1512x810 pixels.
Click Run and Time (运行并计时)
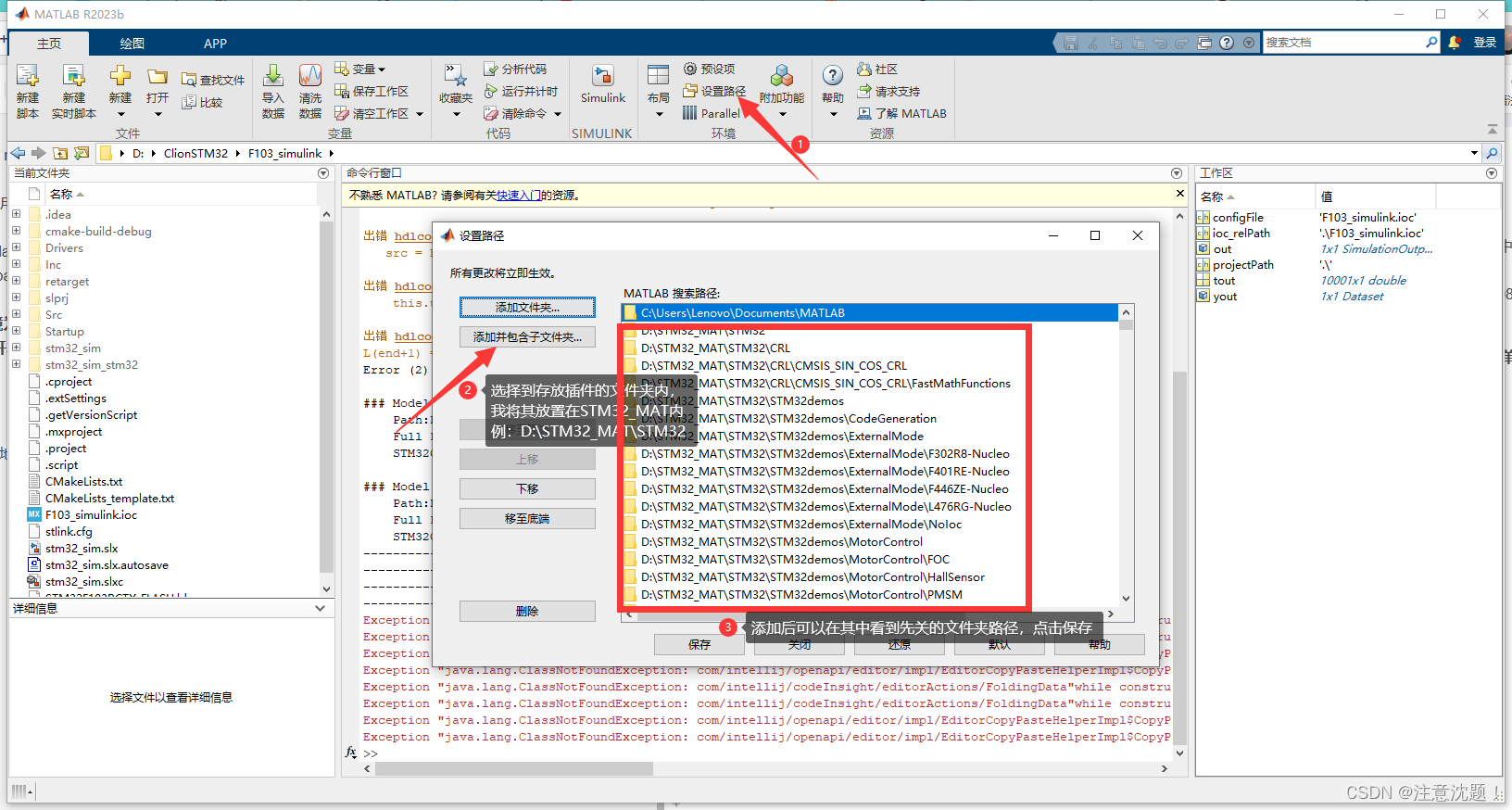click(521, 91)
